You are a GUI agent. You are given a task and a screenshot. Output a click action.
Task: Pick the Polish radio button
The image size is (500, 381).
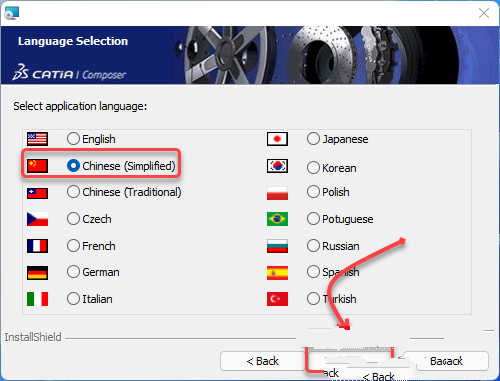coord(313,192)
